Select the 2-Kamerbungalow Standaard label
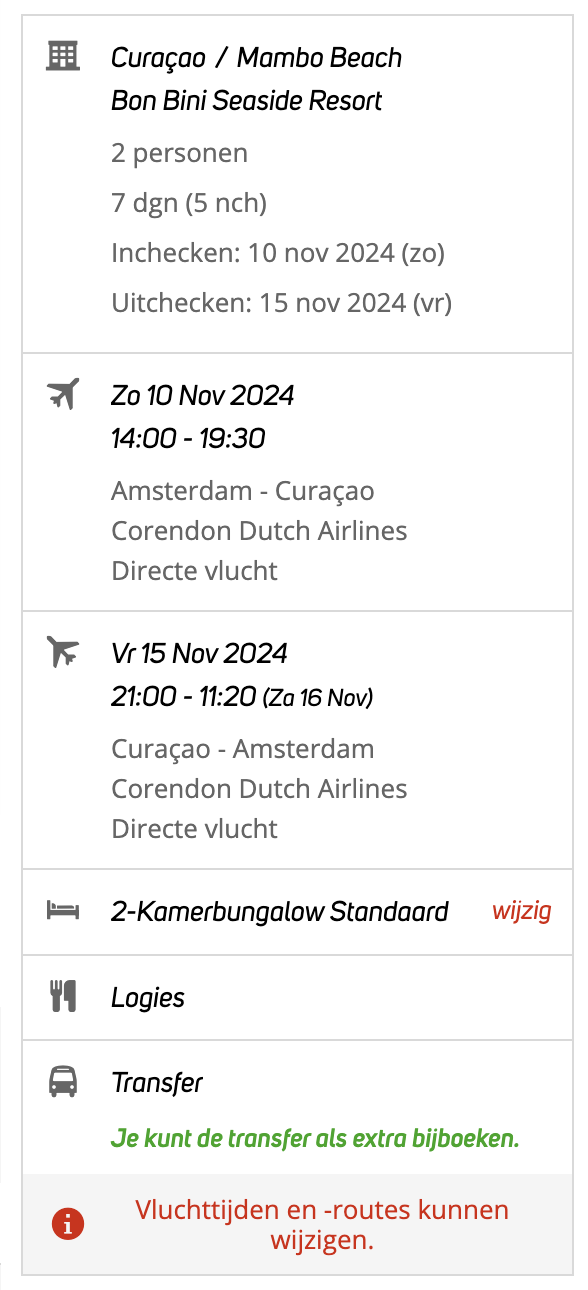This screenshot has width=588, height=1290. [280, 911]
